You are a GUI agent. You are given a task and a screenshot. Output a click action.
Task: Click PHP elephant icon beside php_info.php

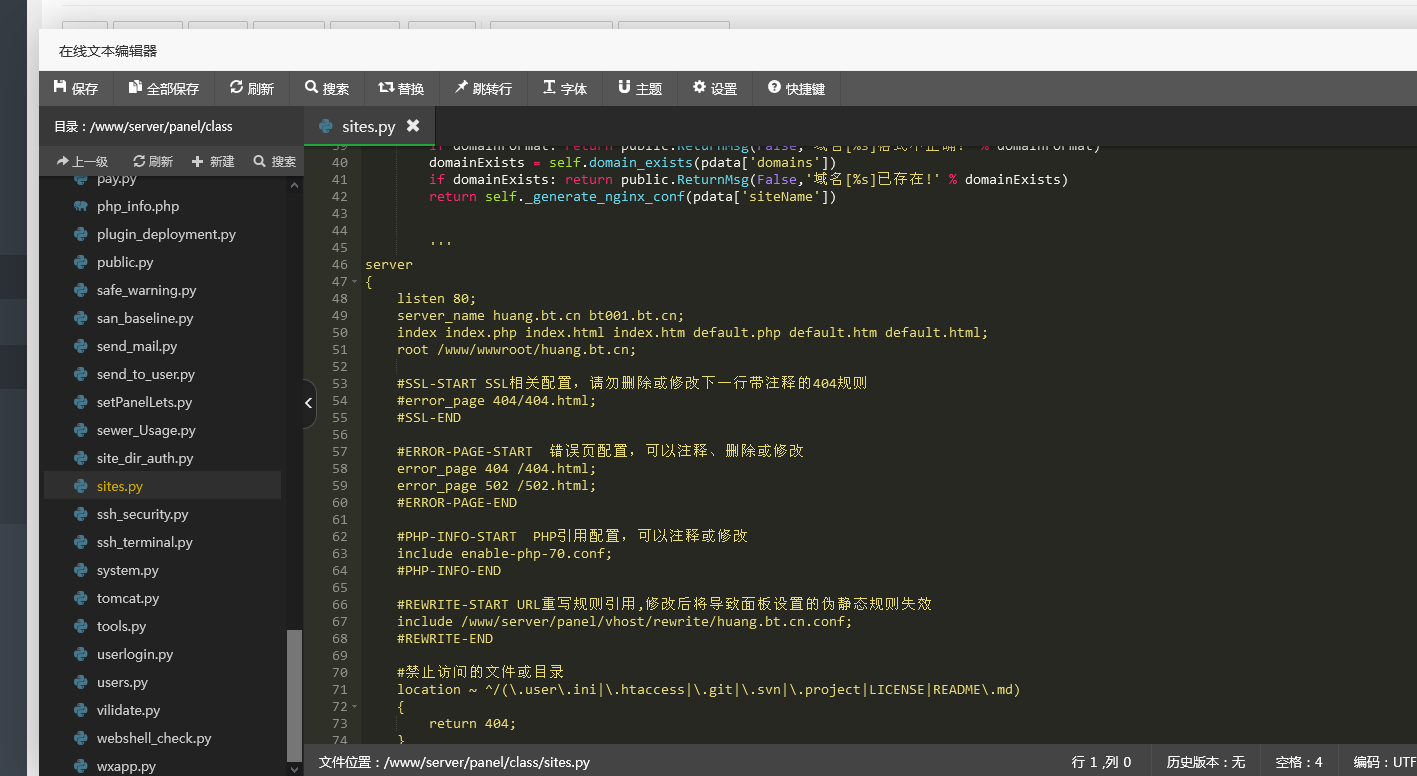(80, 206)
